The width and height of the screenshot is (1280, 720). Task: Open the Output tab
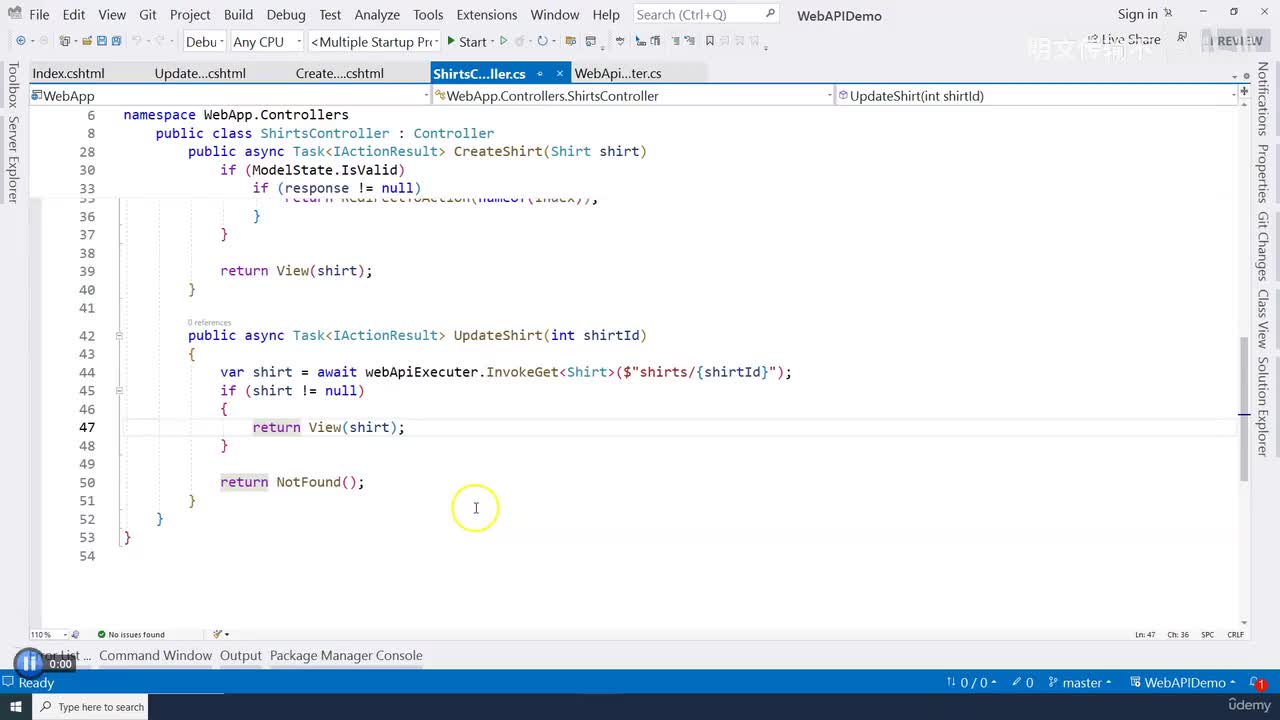(x=241, y=656)
